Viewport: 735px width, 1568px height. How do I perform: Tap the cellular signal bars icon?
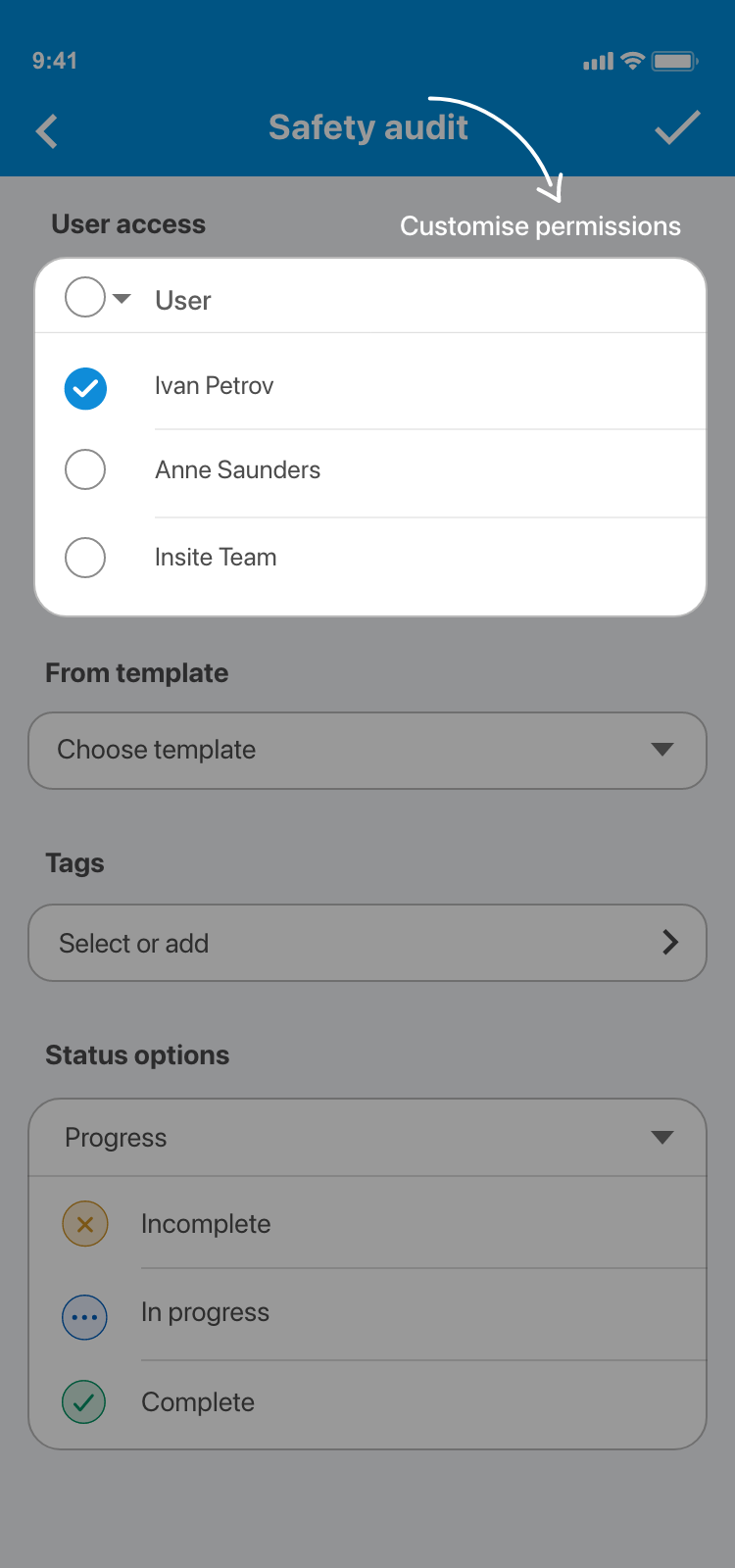(x=598, y=62)
